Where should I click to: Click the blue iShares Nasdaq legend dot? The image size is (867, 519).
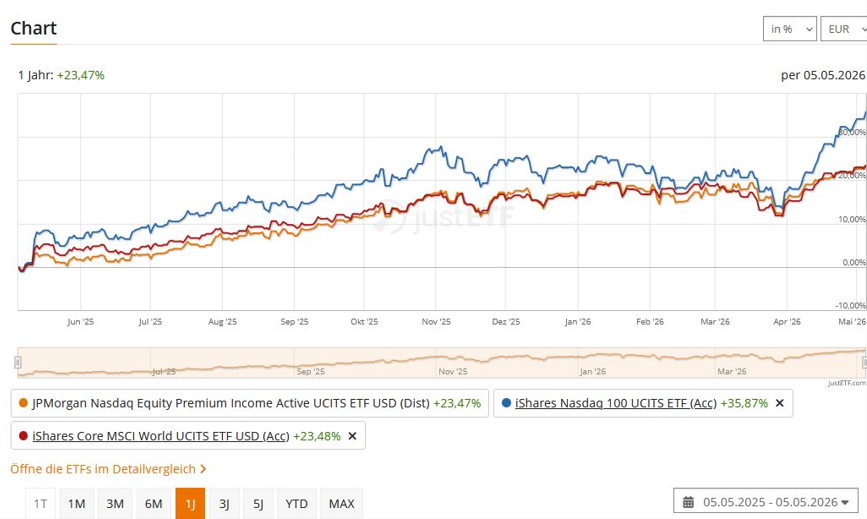506,403
